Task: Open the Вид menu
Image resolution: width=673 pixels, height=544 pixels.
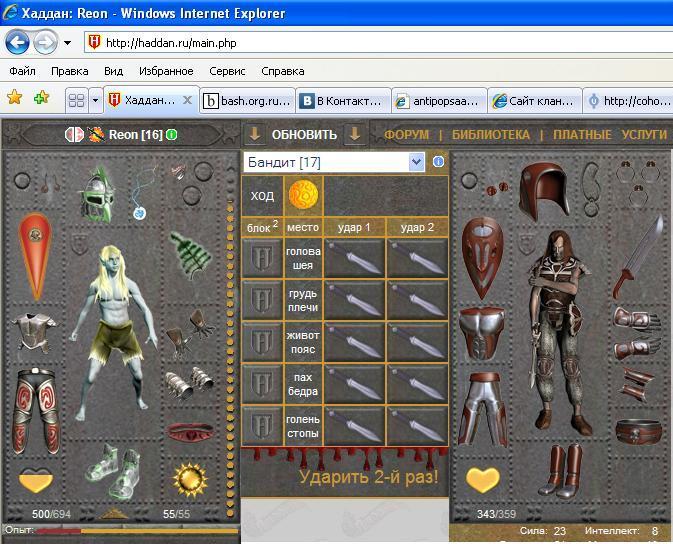Action: click(x=113, y=71)
